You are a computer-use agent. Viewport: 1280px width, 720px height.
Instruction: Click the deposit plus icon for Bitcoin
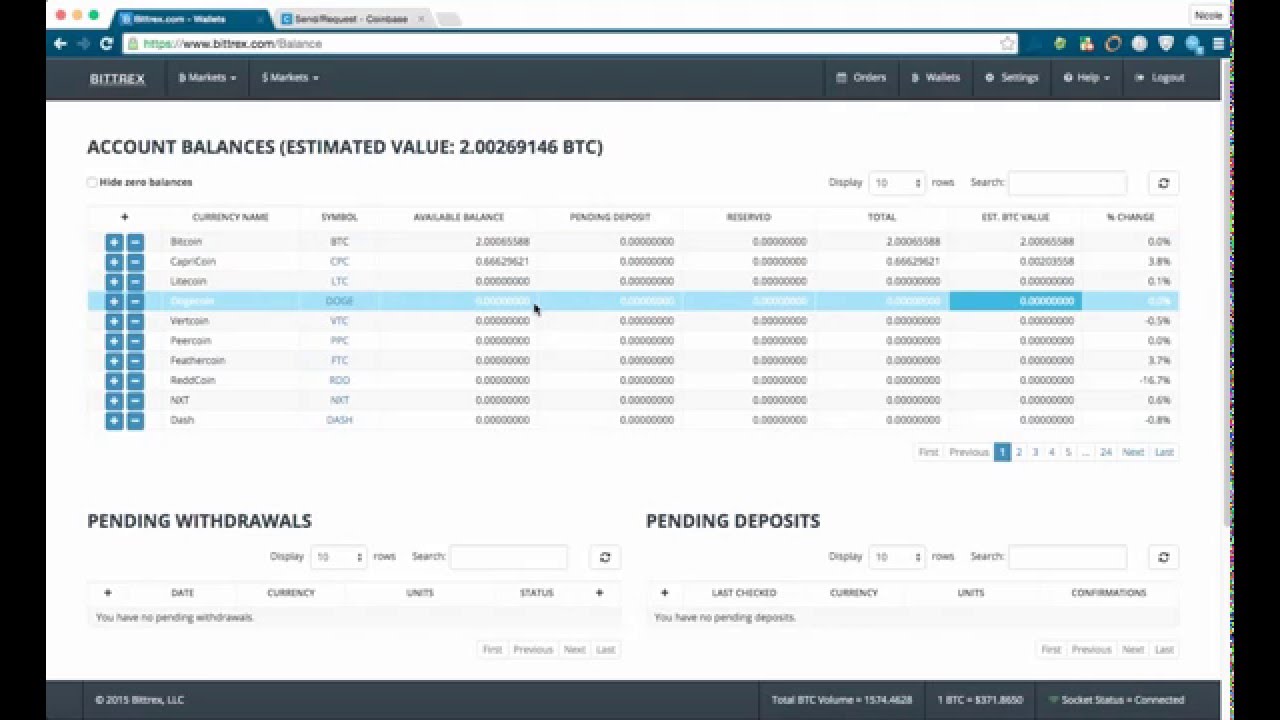pos(114,242)
